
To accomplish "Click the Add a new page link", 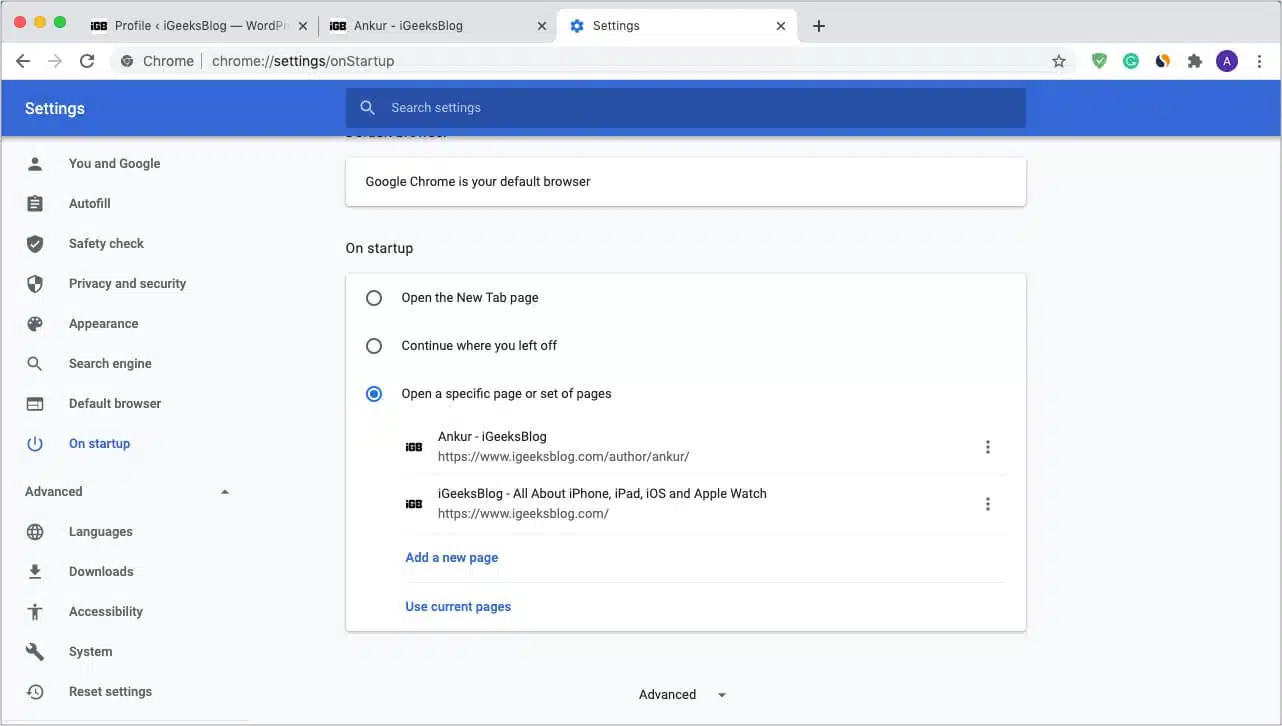I will pos(451,557).
